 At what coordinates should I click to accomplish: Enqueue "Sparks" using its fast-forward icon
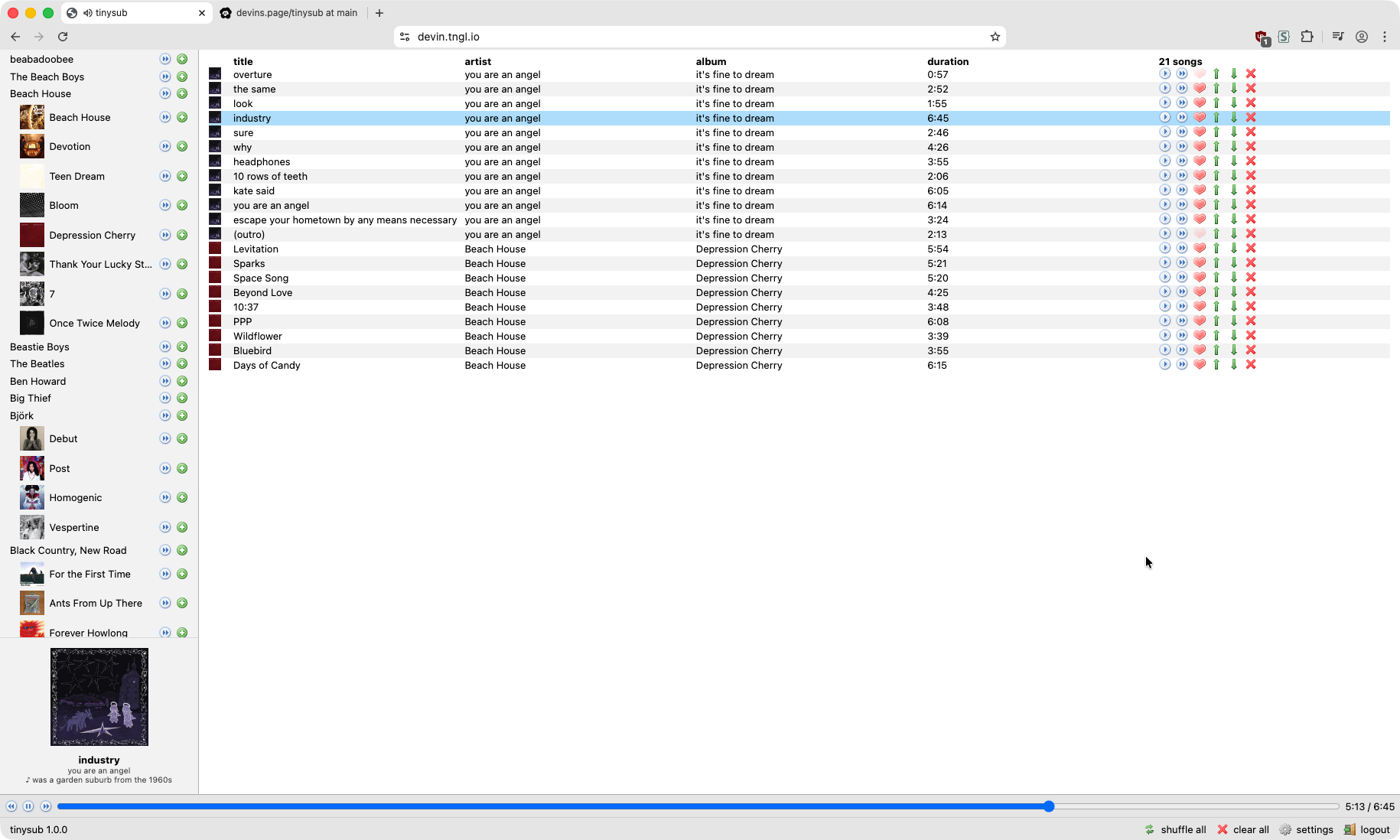[x=1182, y=262]
